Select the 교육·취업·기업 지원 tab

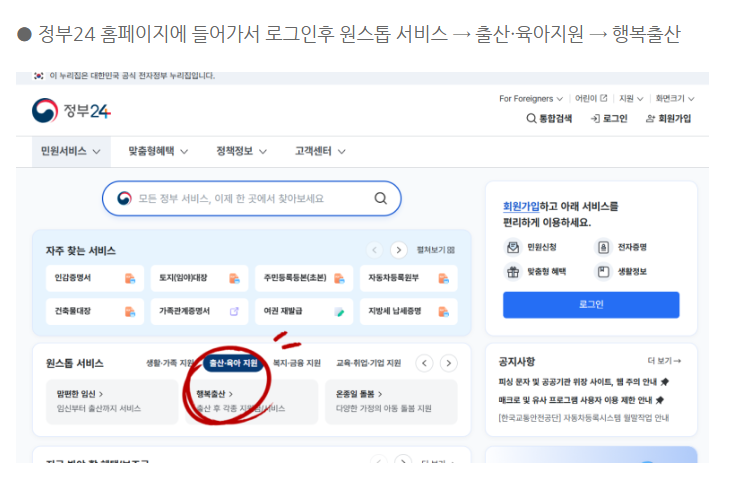click(369, 363)
